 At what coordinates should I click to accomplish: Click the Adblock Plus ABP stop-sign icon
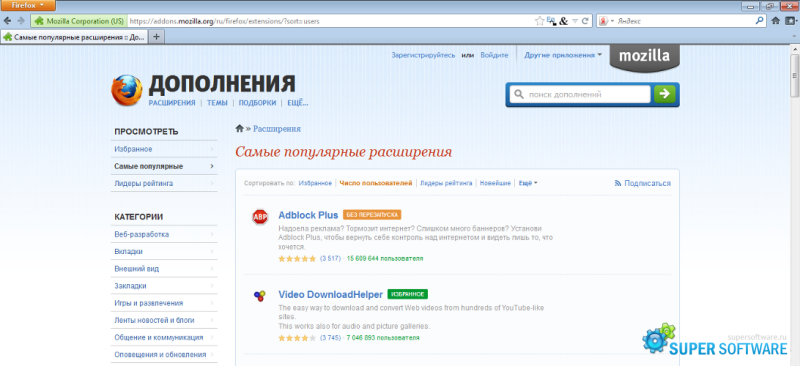coord(260,217)
